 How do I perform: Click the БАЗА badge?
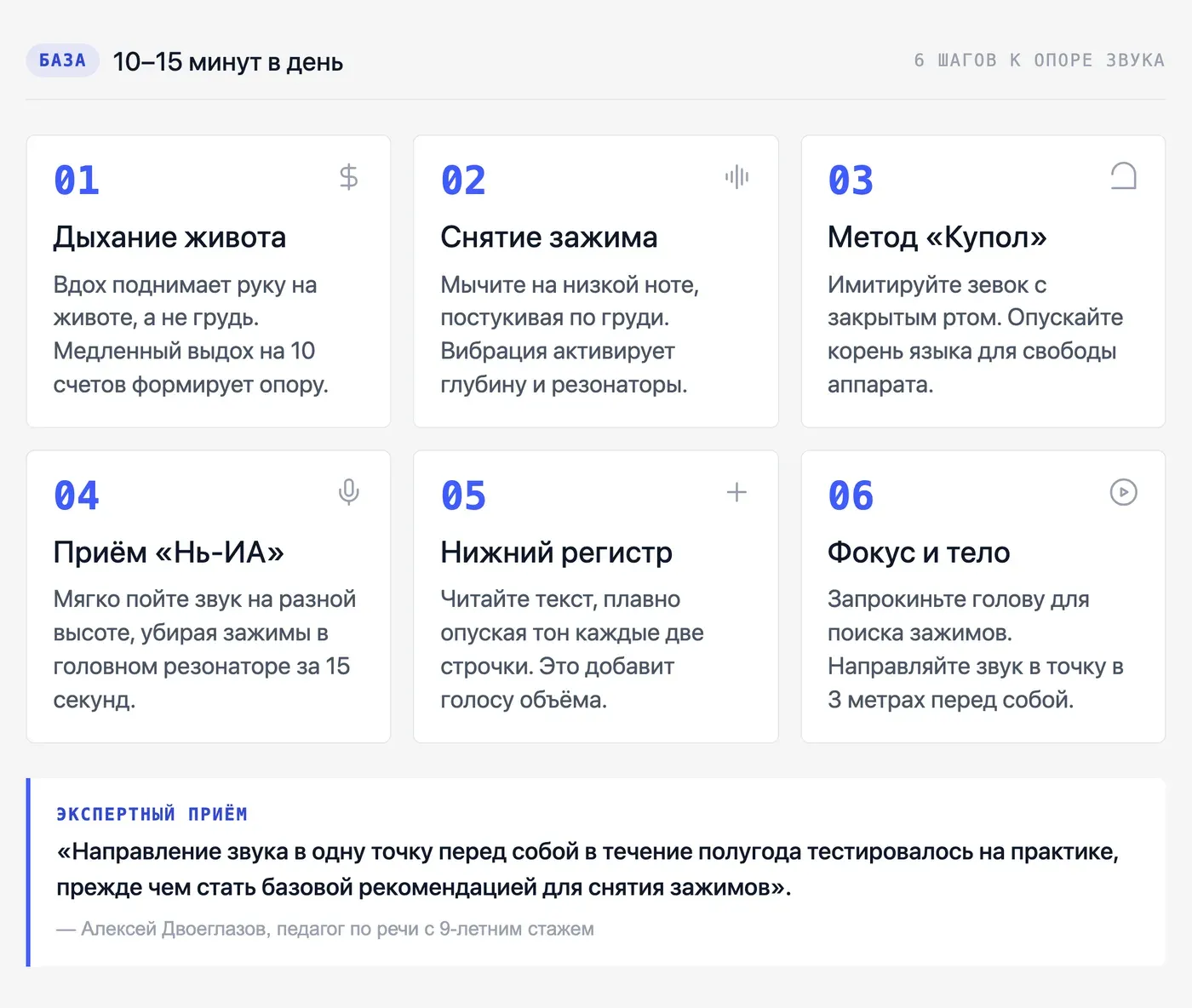coord(63,60)
